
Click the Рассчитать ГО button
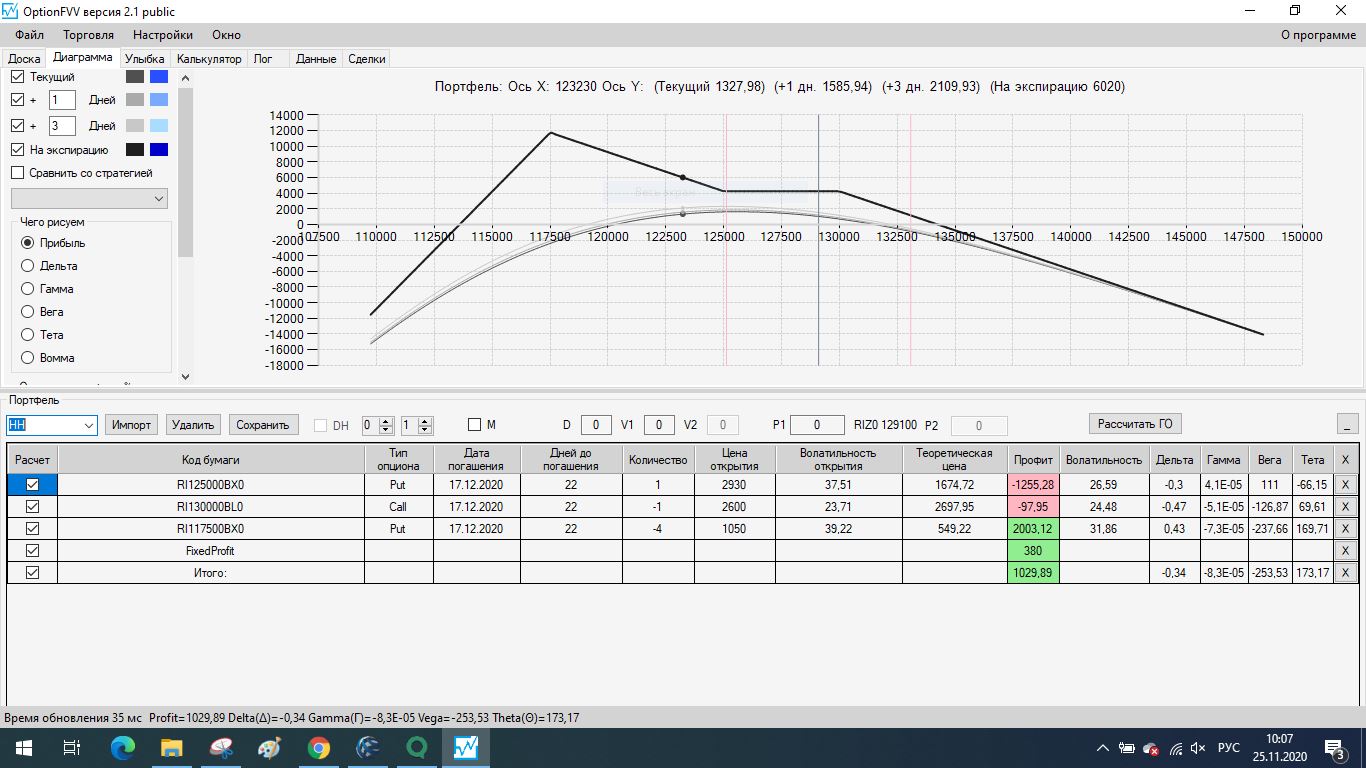(1135, 424)
